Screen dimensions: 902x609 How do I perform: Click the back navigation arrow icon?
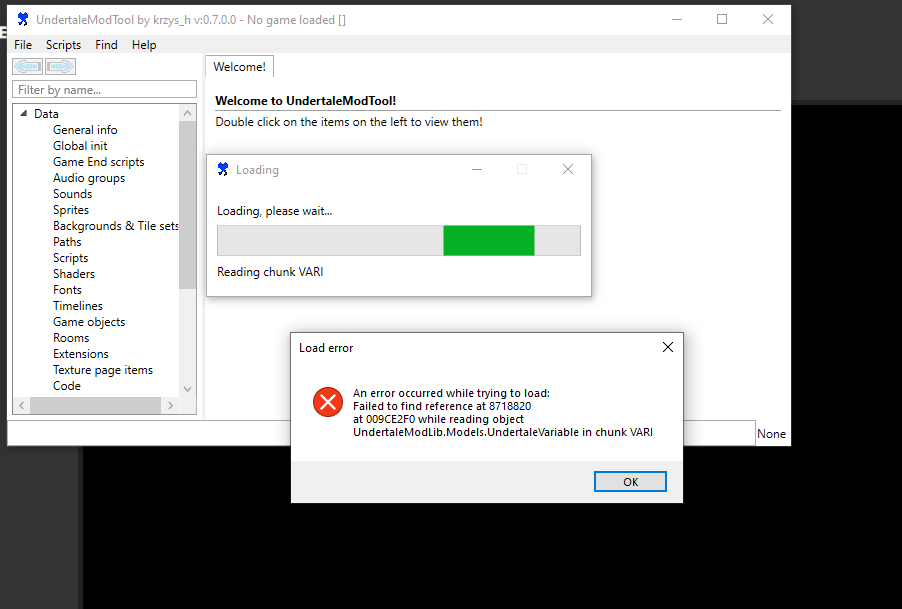coord(28,67)
